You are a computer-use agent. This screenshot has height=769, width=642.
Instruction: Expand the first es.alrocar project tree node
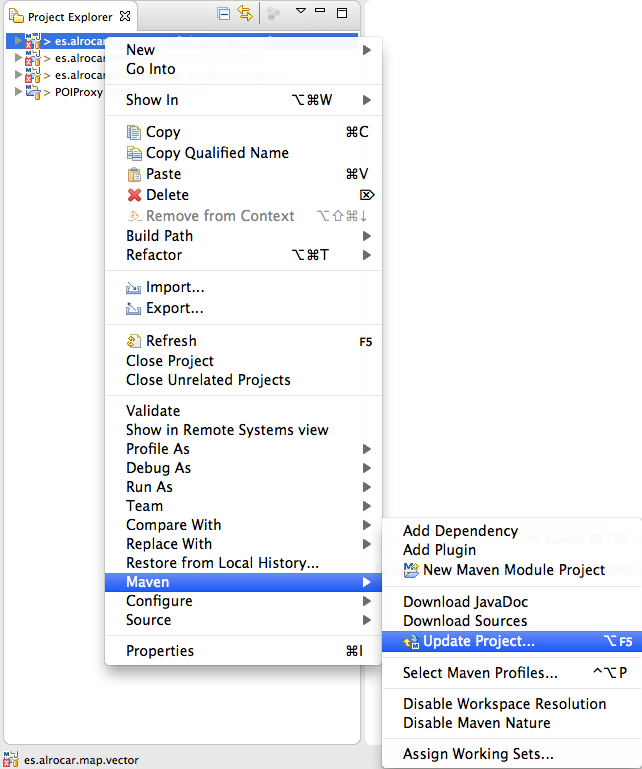(18, 40)
